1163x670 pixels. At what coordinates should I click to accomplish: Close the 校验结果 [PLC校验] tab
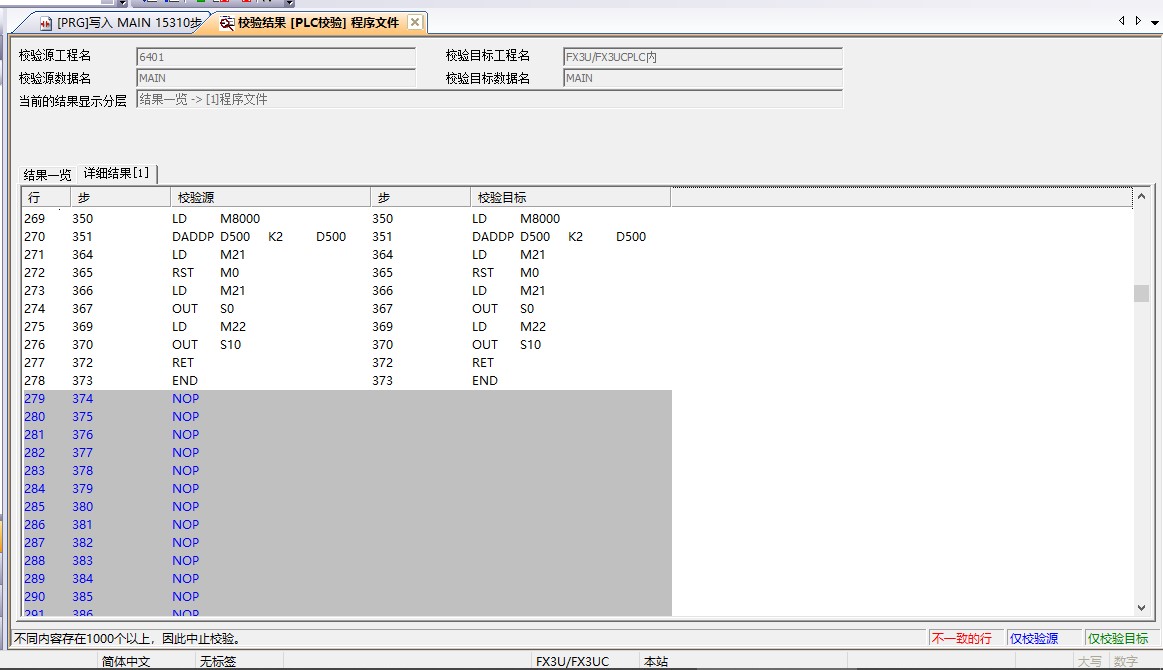pos(416,22)
